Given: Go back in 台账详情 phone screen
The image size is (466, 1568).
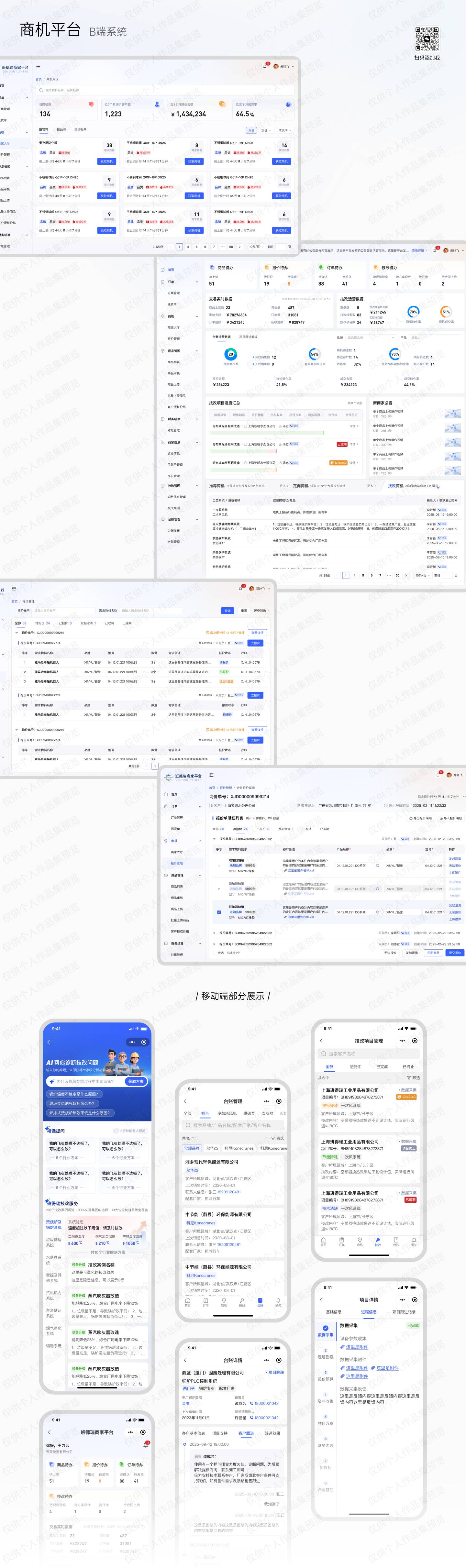Looking at the screenshot, I should 185,1360.
